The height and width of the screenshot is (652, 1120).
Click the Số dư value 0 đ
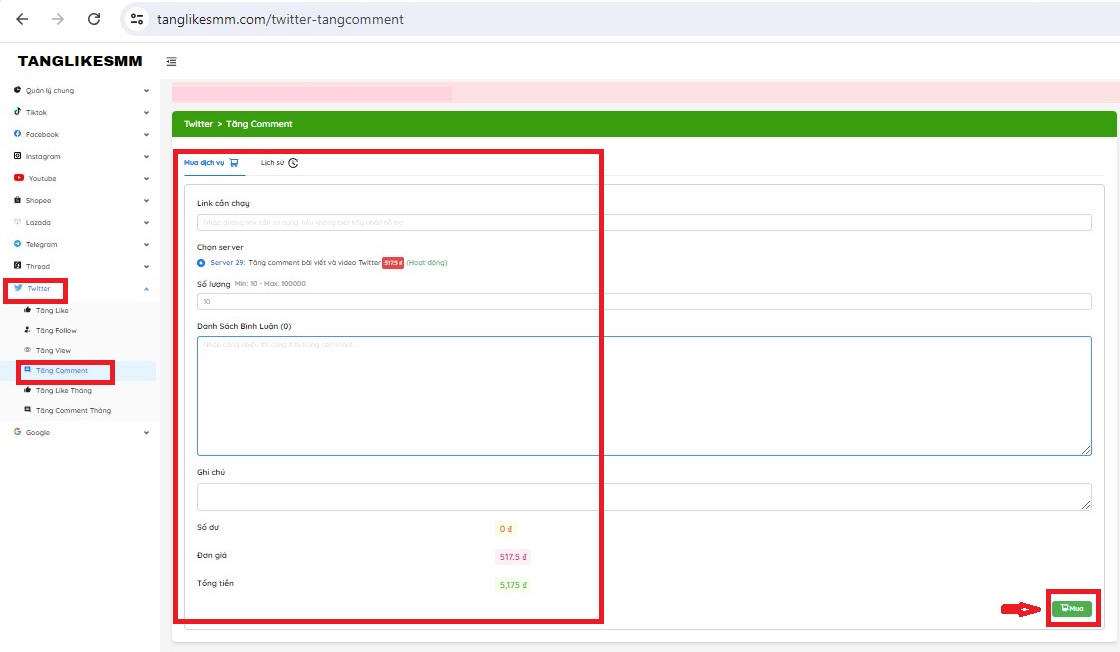pyautogui.click(x=506, y=529)
